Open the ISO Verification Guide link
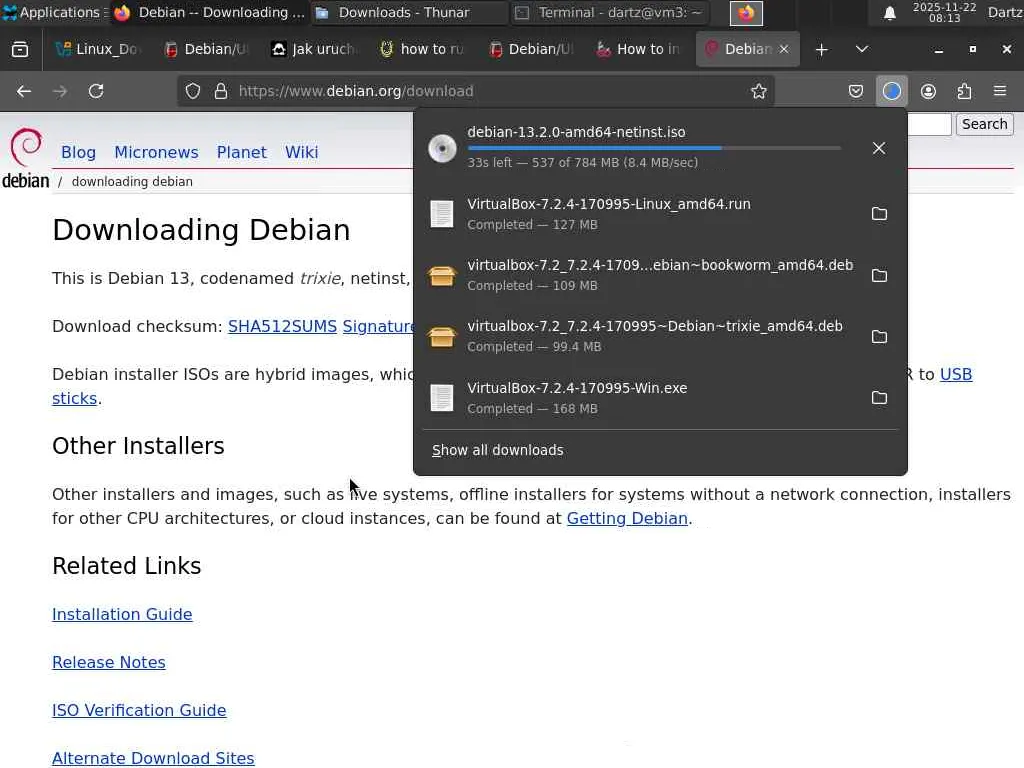The width and height of the screenshot is (1024, 768). pyautogui.click(x=139, y=711)
